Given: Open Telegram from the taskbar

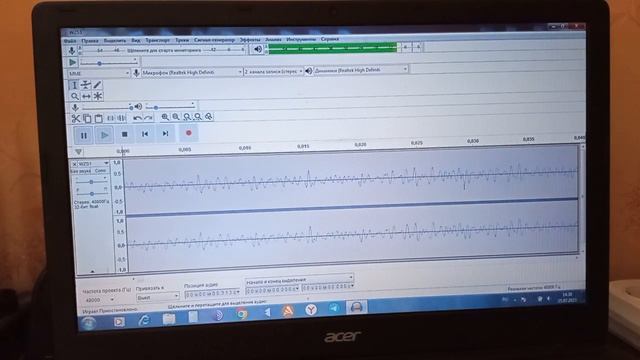Looking at the screenshot, I should pos(334,308).
